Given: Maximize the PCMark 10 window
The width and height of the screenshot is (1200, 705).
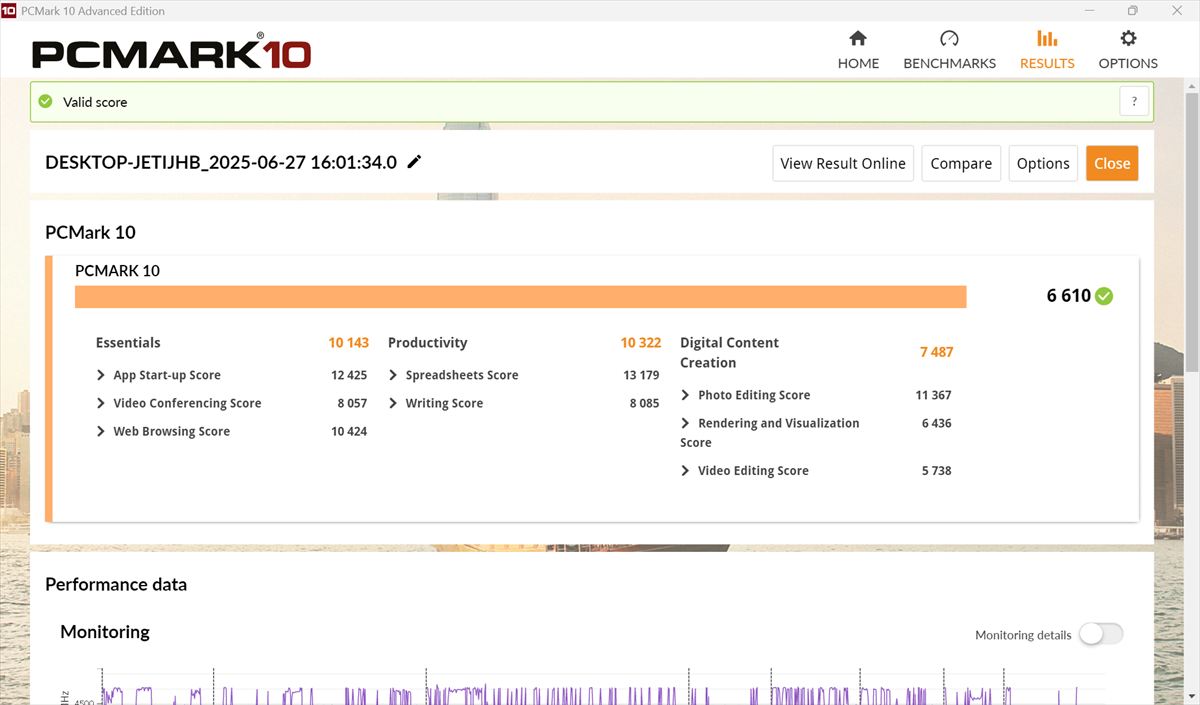Looking at the screenshot, I should 1132,10.
